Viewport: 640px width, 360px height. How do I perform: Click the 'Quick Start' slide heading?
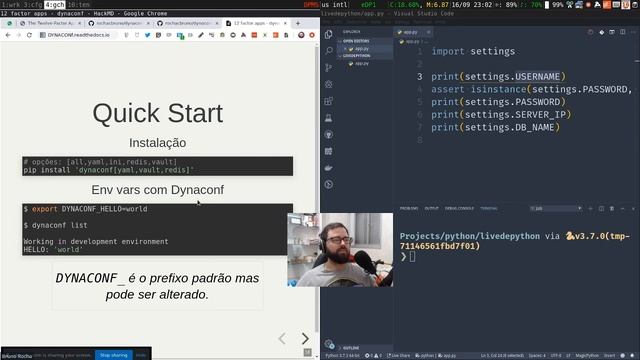click(x=158, y=113)
